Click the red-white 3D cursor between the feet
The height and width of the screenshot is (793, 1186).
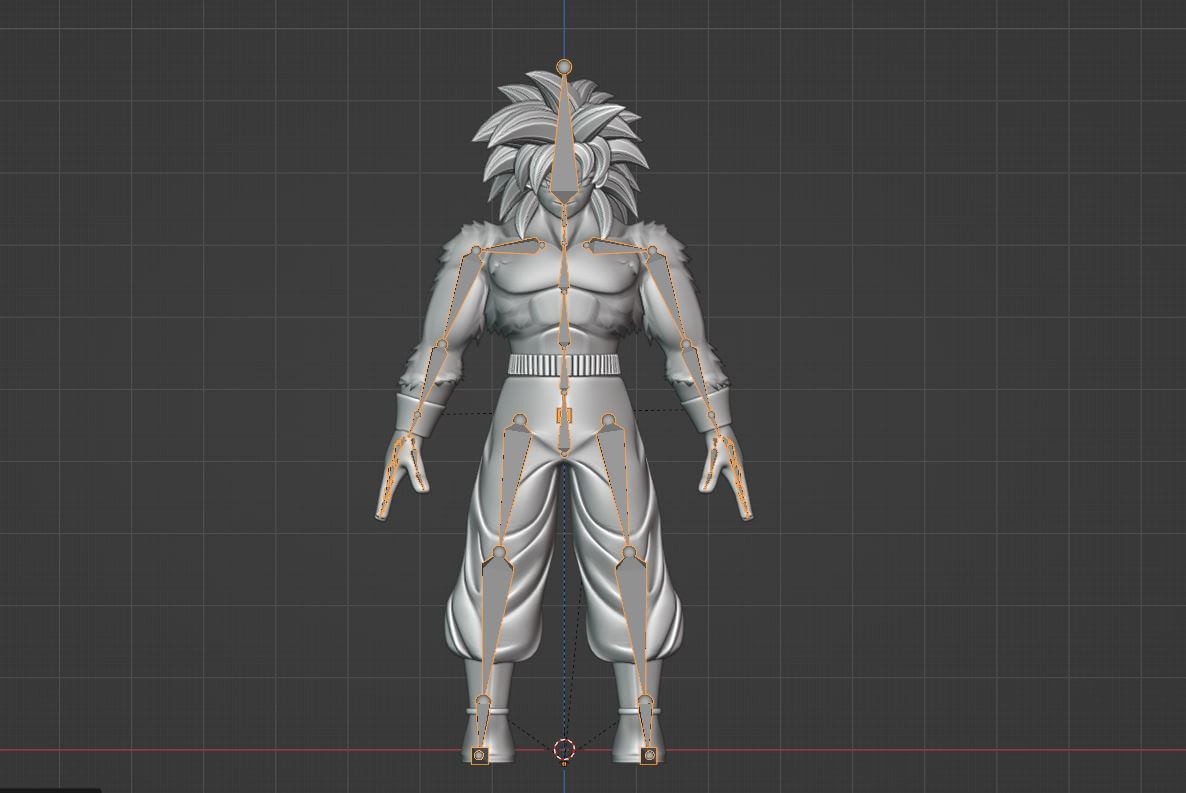click(564, 750)
